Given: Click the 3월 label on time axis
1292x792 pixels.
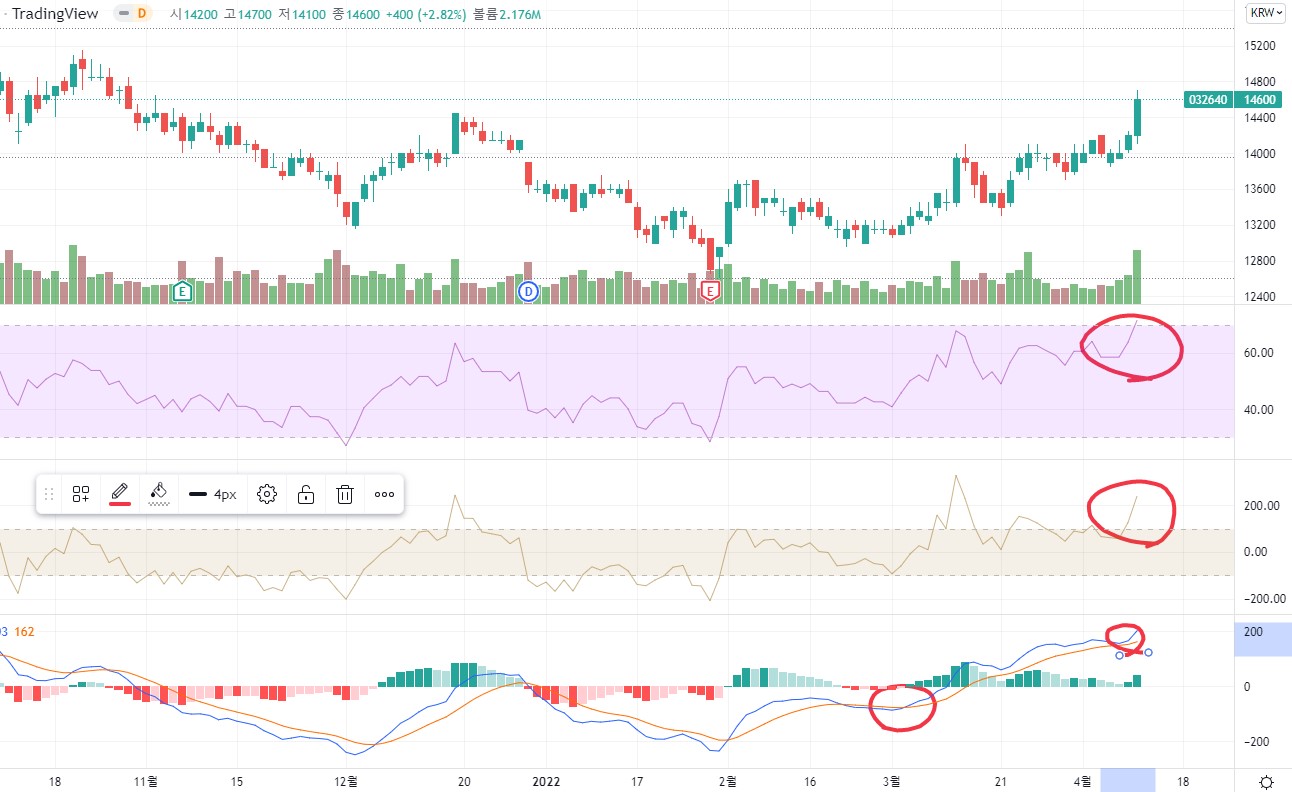Looking at the screenshot, I should pyautogui.click(x=893, y=782).
